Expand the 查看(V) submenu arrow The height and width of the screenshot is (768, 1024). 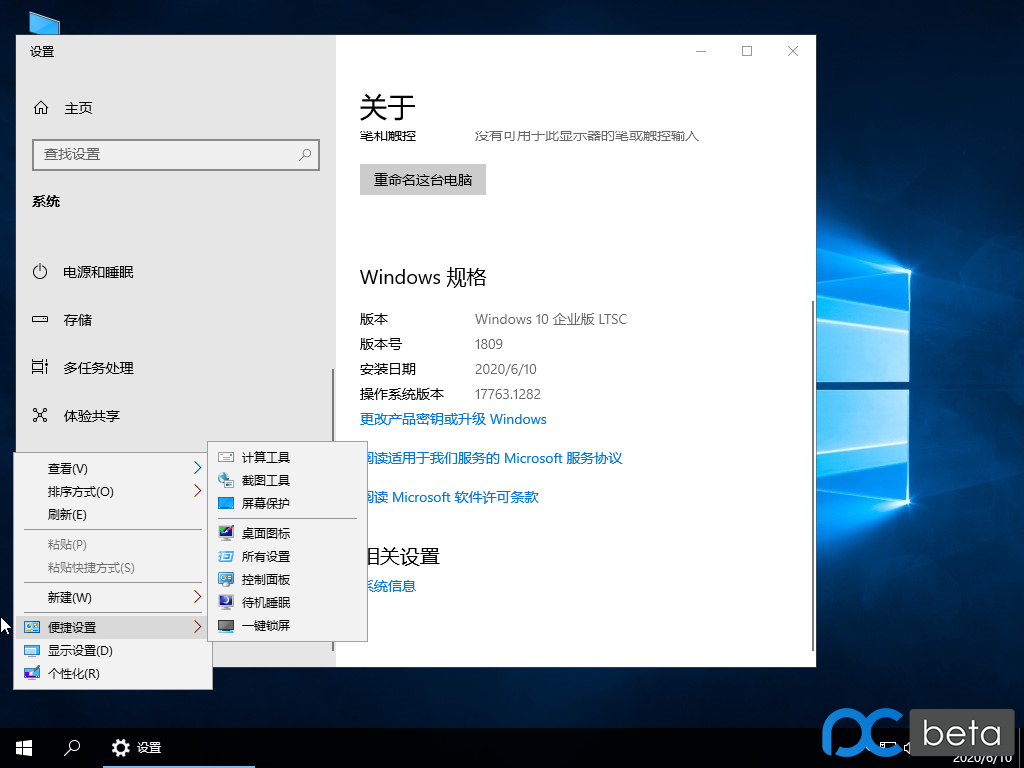(x=197, y=468)
